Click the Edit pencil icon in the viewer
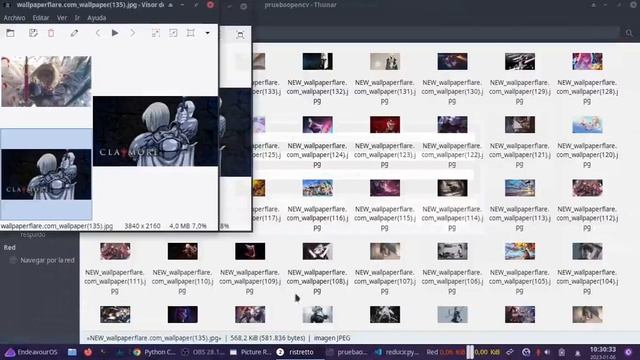Image resolution: width=640 pixels, height=360 pixels. click(x=74, y=33)
